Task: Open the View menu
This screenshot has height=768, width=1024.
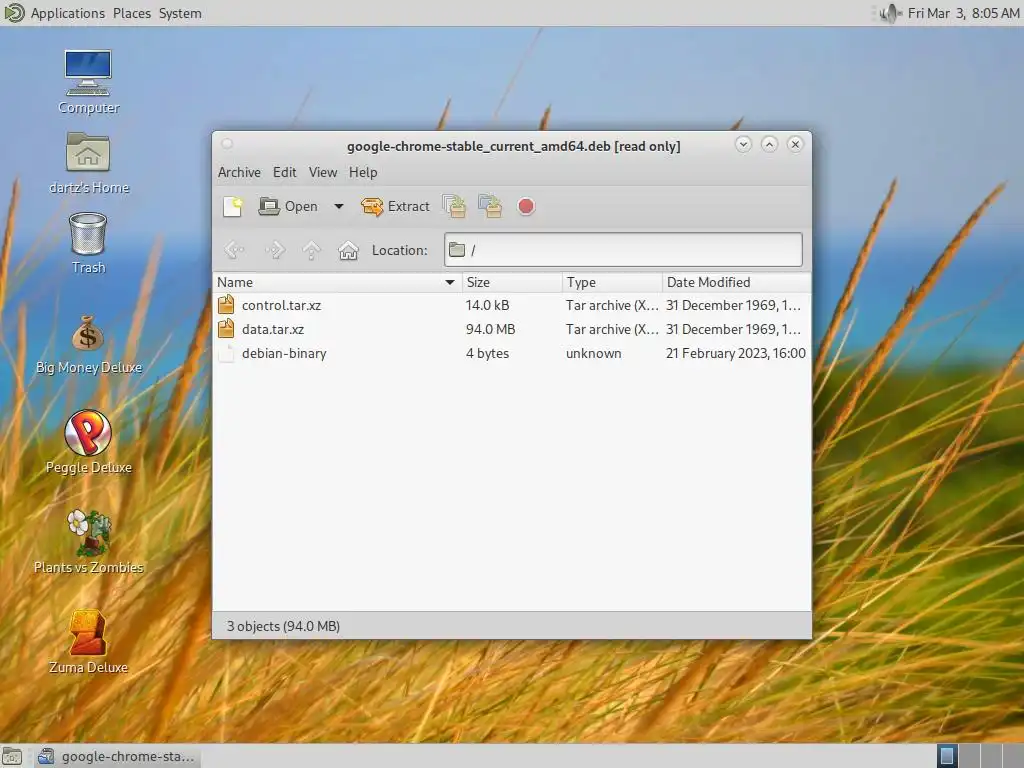Action: tap(323, 172)
